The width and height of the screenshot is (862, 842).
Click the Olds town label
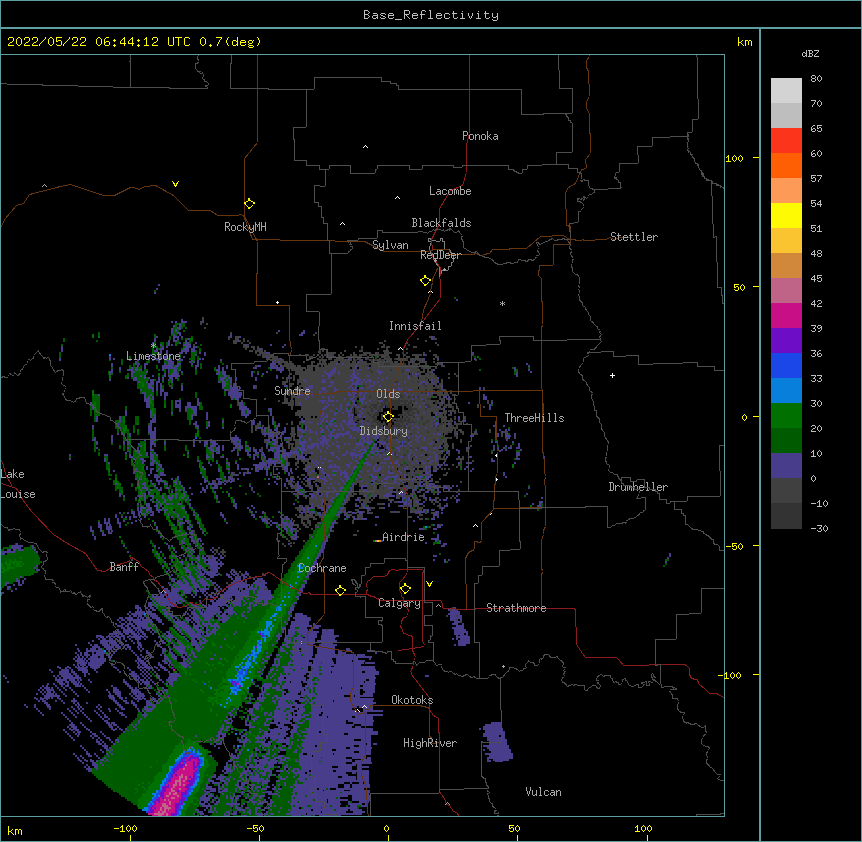(388, 394)
